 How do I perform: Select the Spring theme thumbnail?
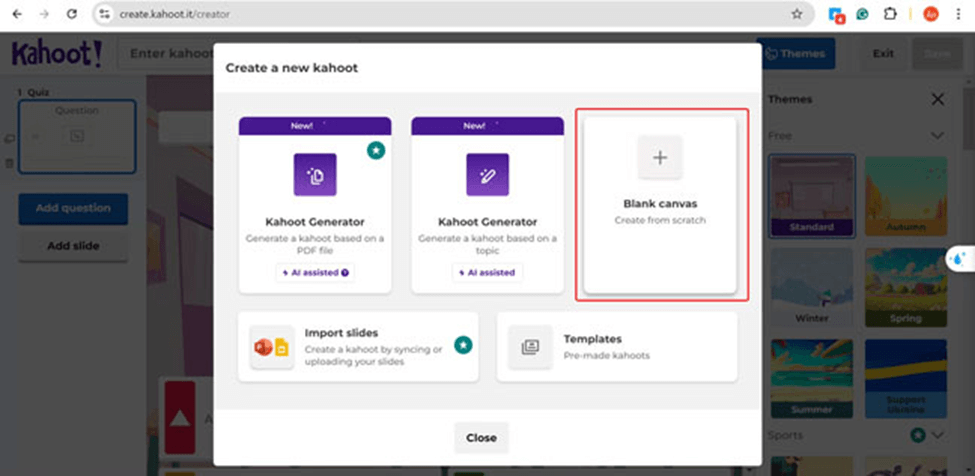pos(906,288)
